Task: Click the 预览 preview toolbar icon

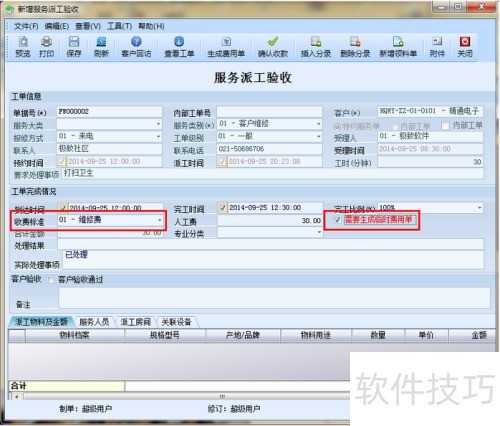Action: pos(23,42)
